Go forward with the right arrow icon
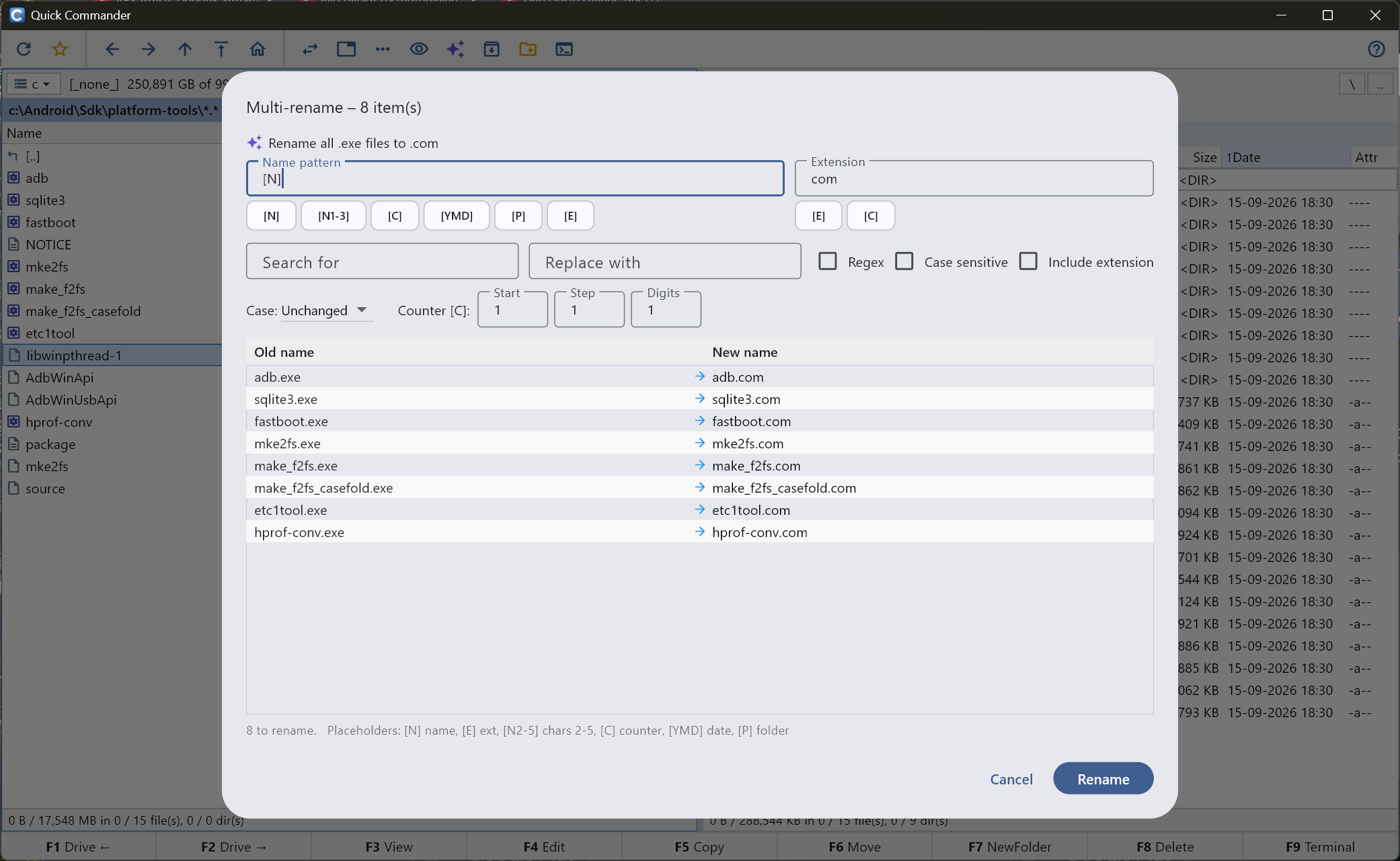The image size is (1400, 861). (149, 49)
